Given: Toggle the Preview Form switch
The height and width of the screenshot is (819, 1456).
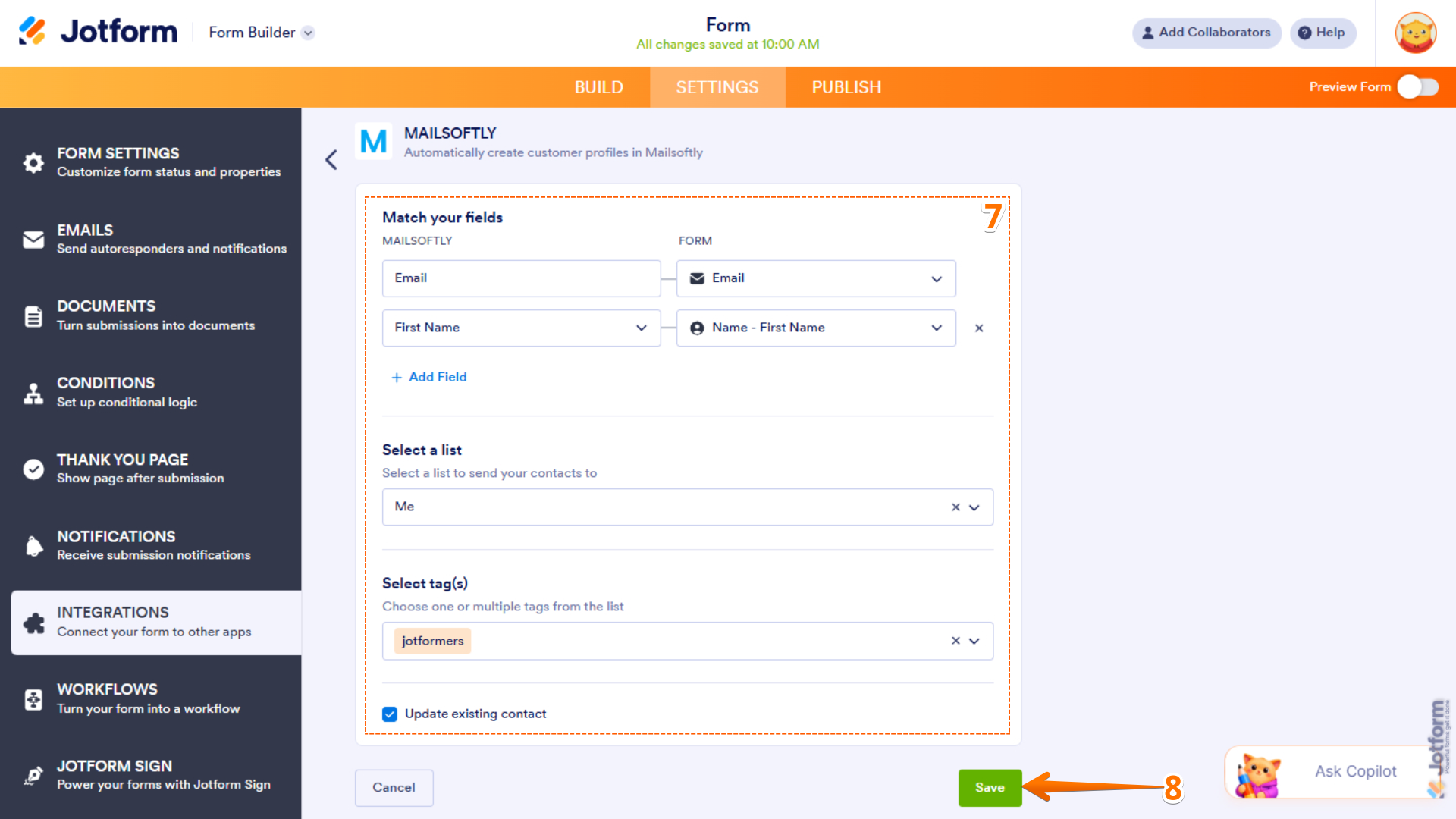Looking at the screenshot, I should pos(1417,87).
